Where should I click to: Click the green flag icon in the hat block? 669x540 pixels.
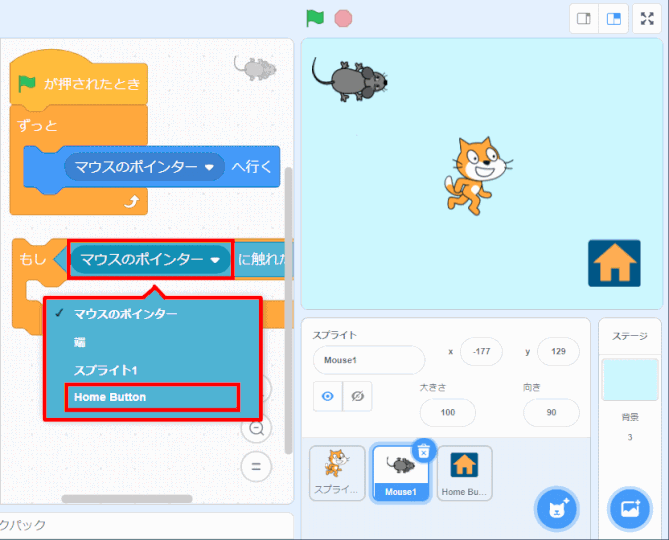pos(27,84)
